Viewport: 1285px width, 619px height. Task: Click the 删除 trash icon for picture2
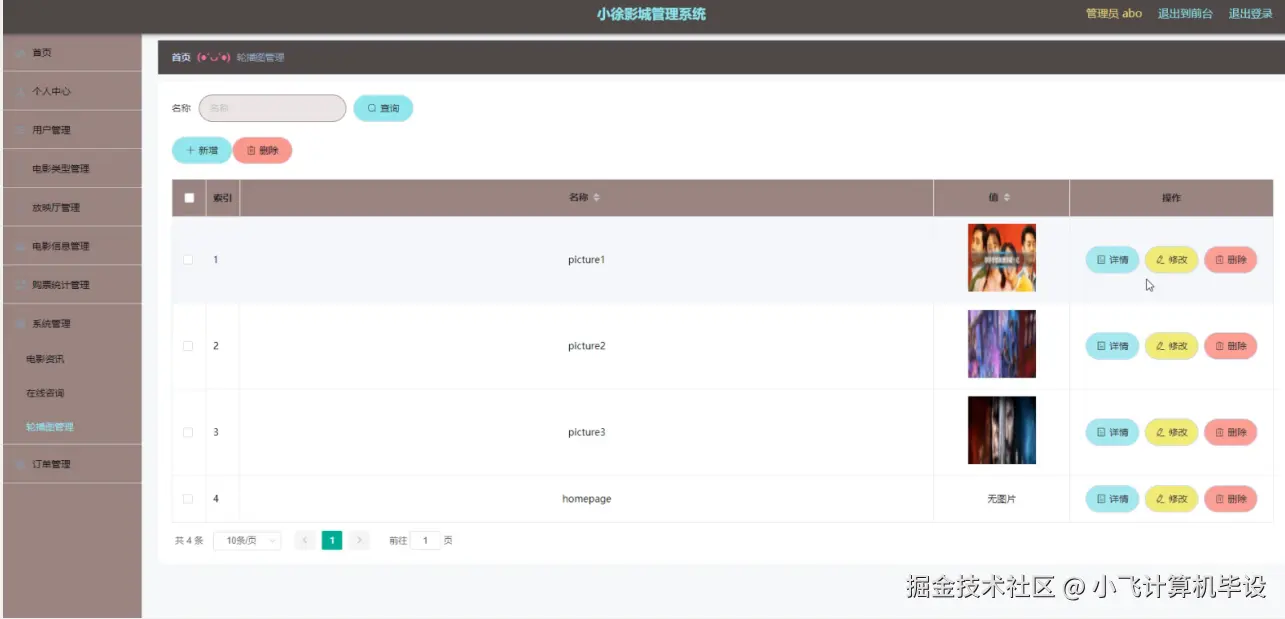coord(1220,346)
